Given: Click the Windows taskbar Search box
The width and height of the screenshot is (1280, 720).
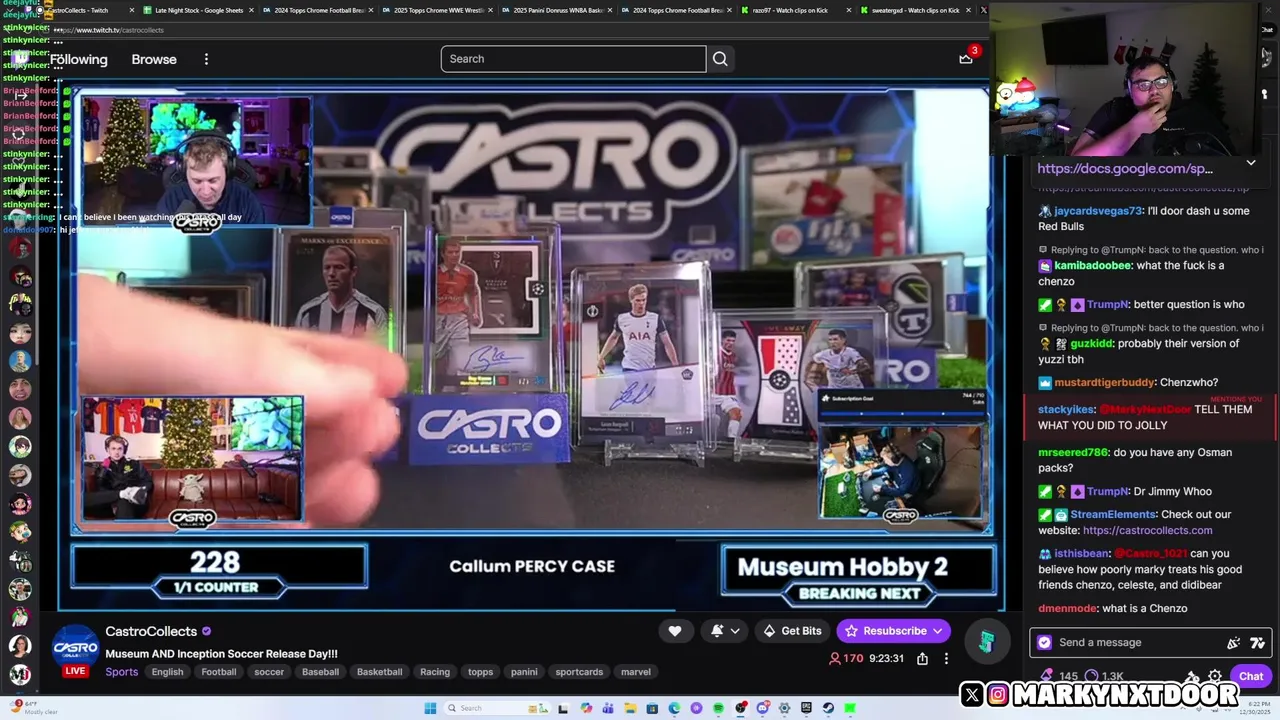Looking at the screenshot, I should pyautogui.click(x=500, y=708).
